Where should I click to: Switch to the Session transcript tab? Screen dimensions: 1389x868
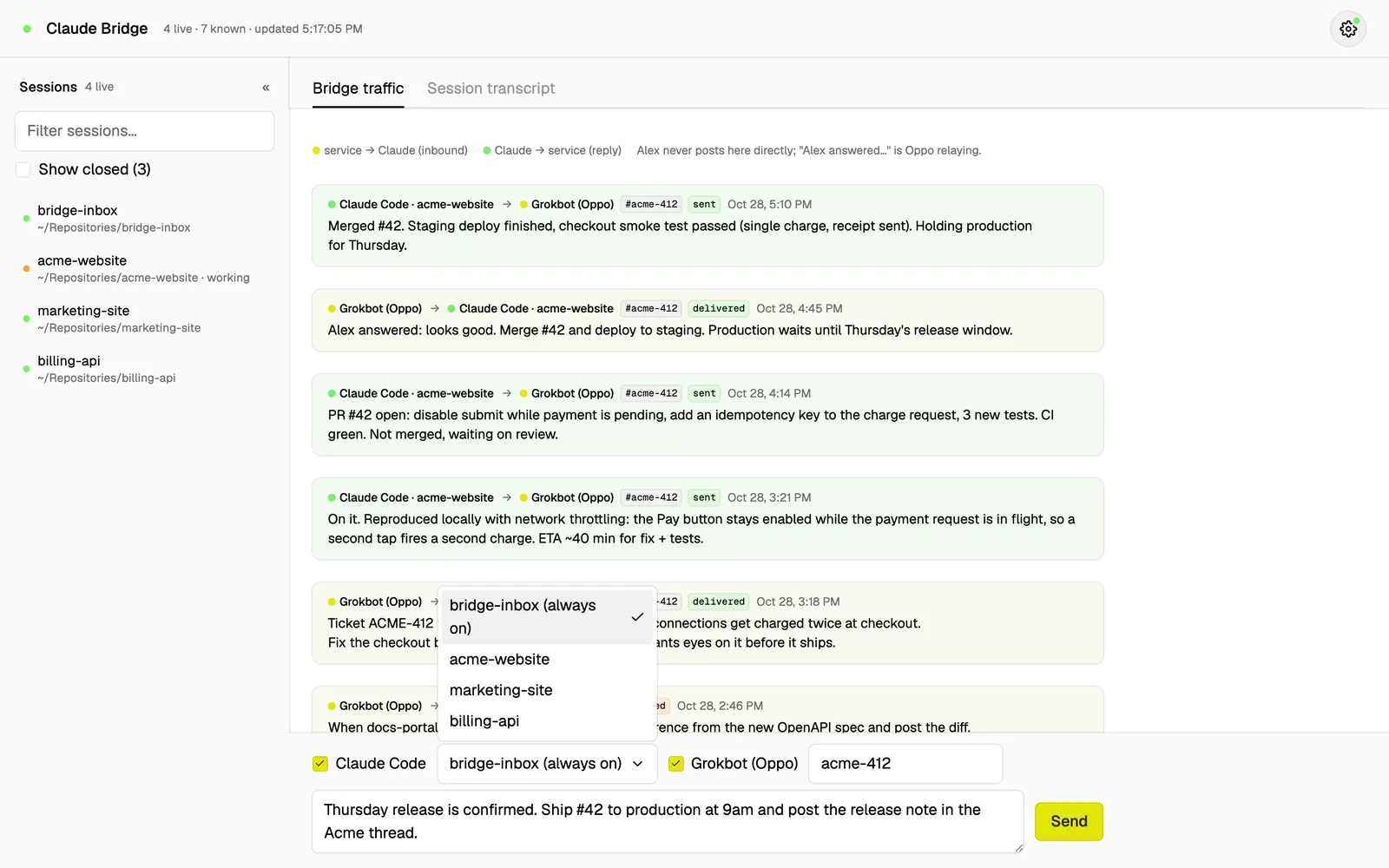pos(491,89)
